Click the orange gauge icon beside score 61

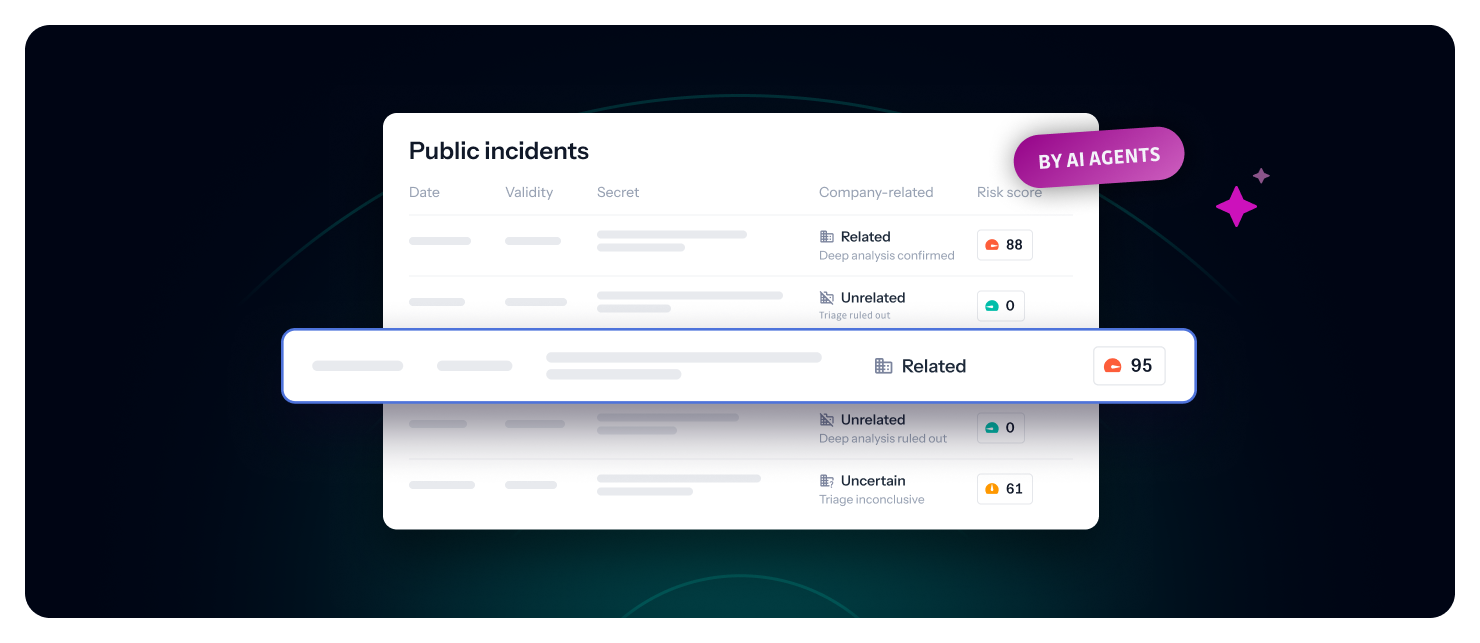[x=992, y=489]
